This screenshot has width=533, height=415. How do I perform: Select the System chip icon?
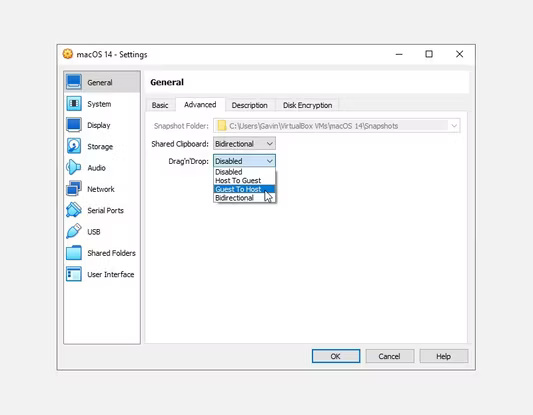pos(74,104)
